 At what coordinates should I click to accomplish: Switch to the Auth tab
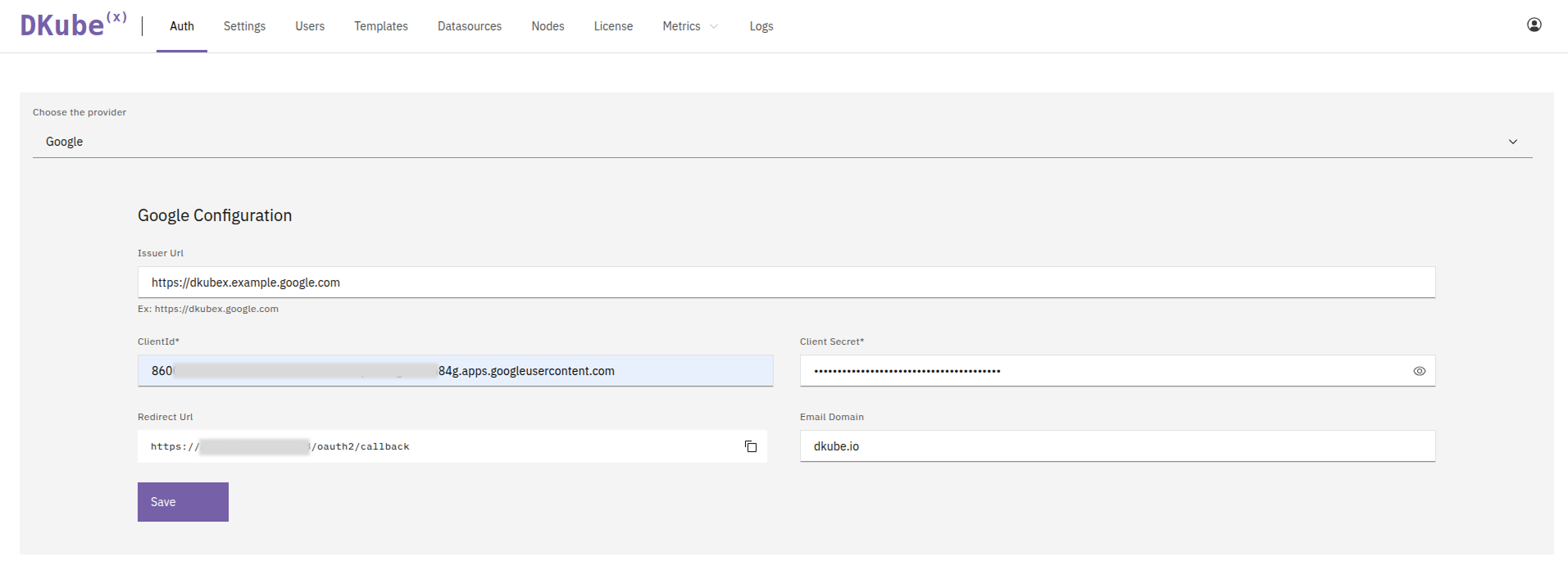tap(181, 26)
